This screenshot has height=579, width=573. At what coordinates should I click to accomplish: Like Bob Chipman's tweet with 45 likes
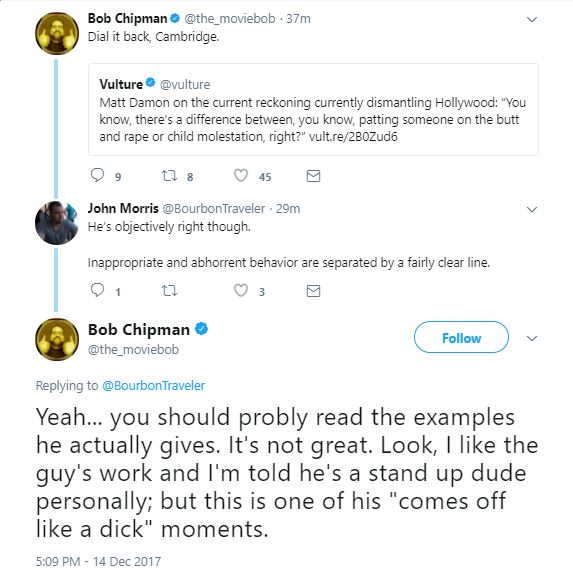tap(241, 175)
